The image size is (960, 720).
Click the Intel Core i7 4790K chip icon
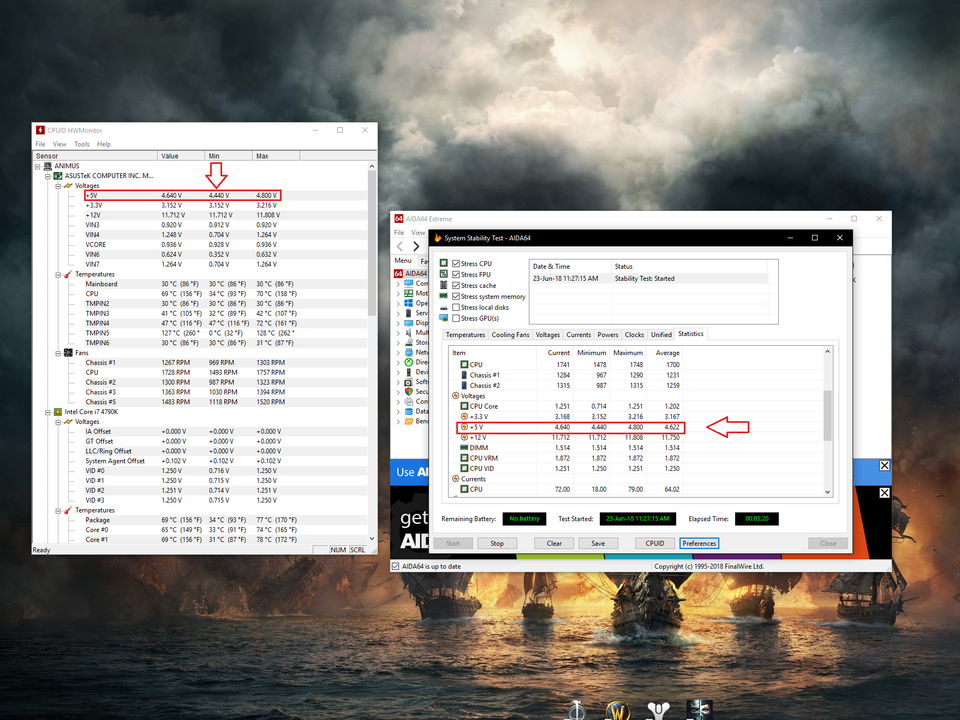(x=58, y=412)
